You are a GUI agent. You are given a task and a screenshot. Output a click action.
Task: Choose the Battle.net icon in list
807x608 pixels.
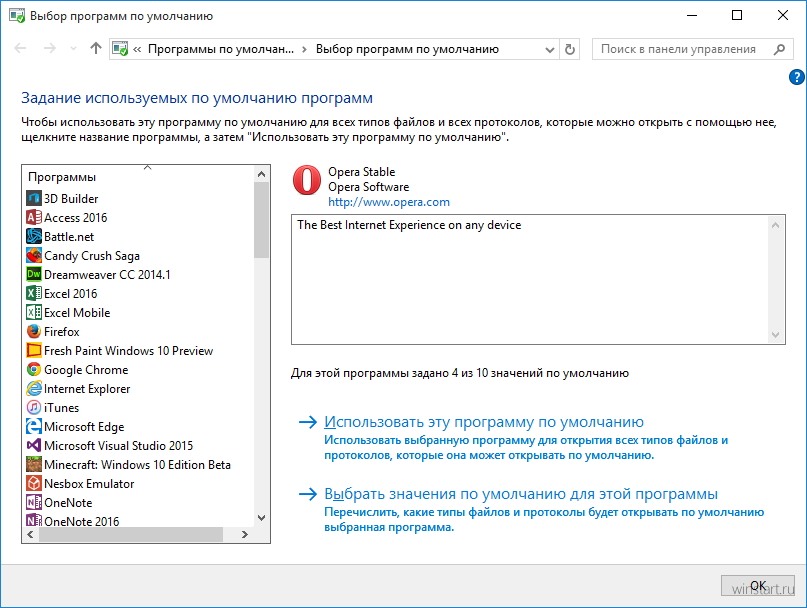[34, 236]
